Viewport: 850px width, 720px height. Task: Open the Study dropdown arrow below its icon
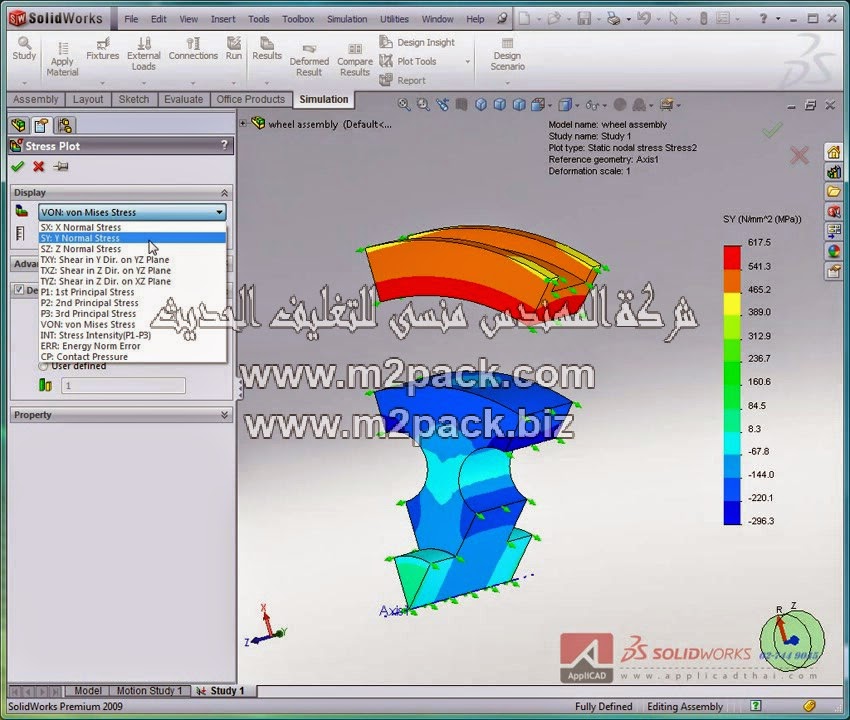point(24,83)
